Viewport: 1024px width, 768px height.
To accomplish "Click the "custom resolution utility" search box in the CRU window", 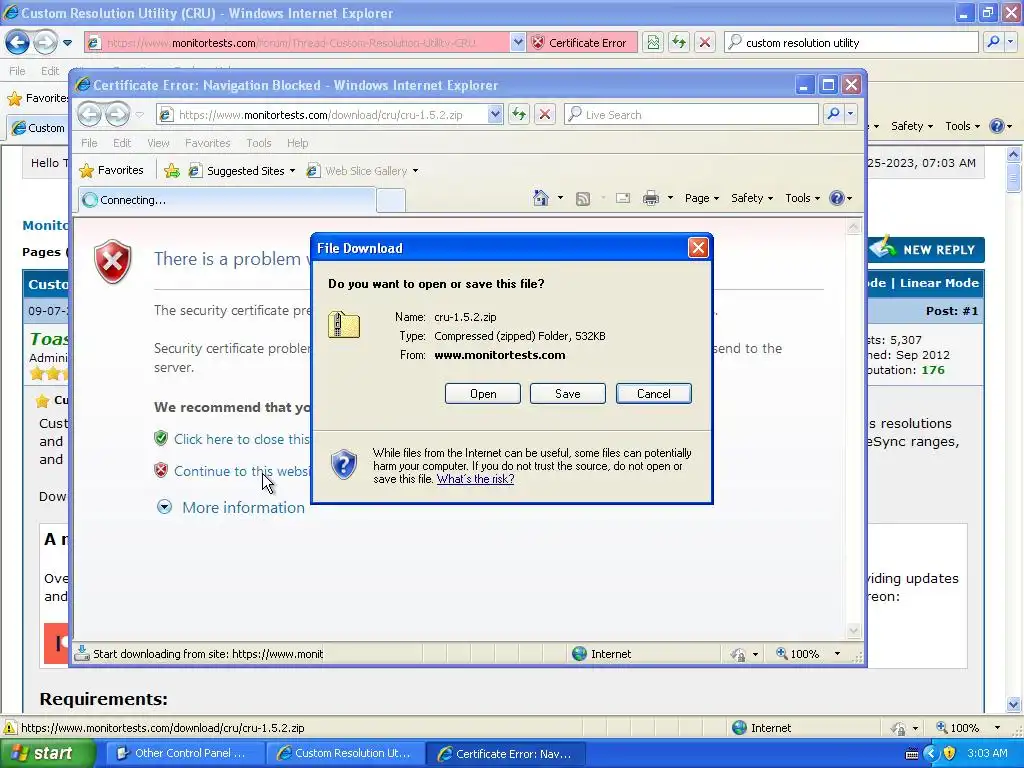I will (x=852, y=42).
